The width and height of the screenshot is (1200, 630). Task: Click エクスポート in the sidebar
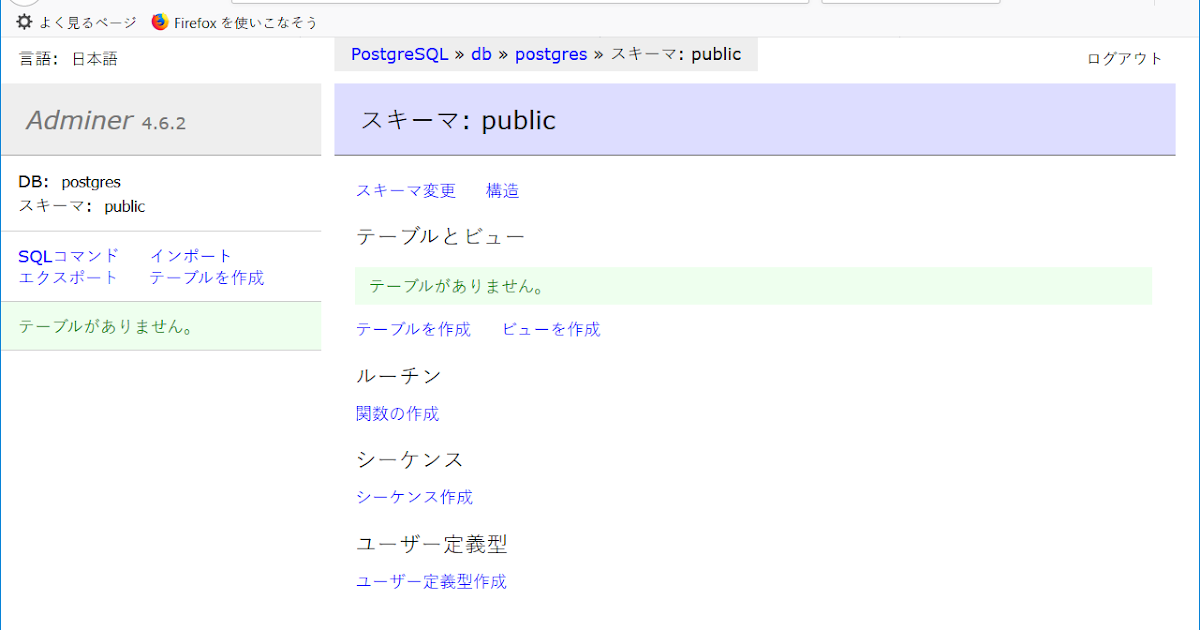coord(66,278)
